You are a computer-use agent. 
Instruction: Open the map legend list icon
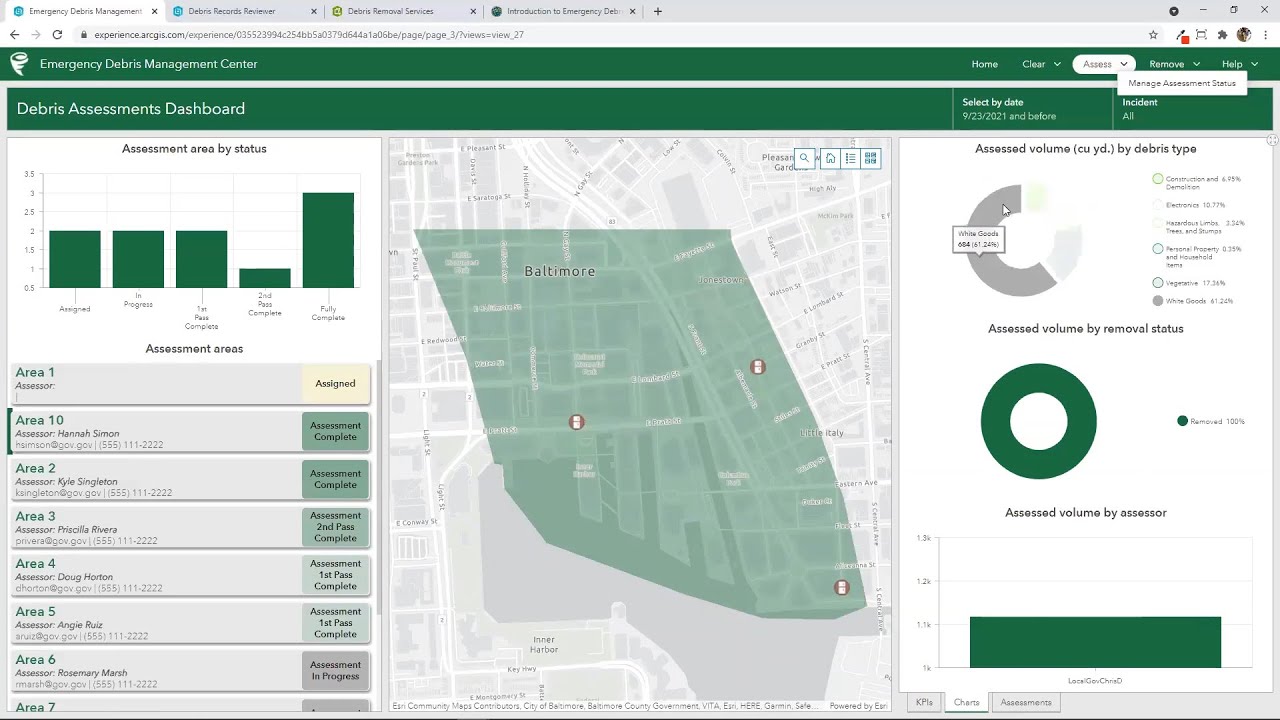tap(851, 158)
